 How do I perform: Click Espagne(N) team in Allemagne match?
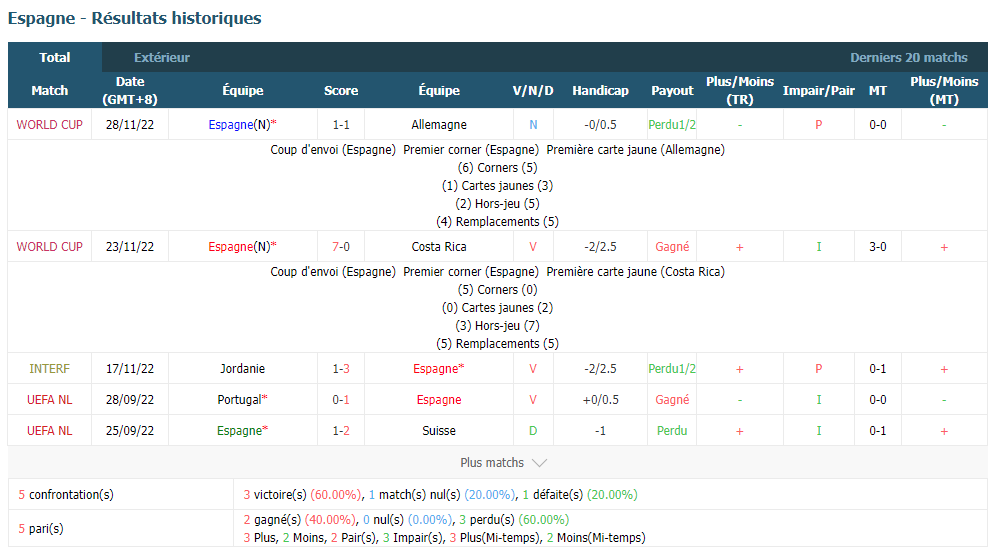pyautogui.click(x=242, y=125)
